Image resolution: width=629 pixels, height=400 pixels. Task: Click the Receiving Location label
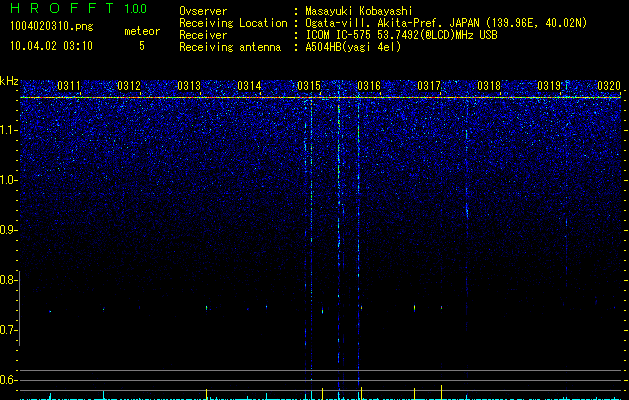[x=233, y=23]
